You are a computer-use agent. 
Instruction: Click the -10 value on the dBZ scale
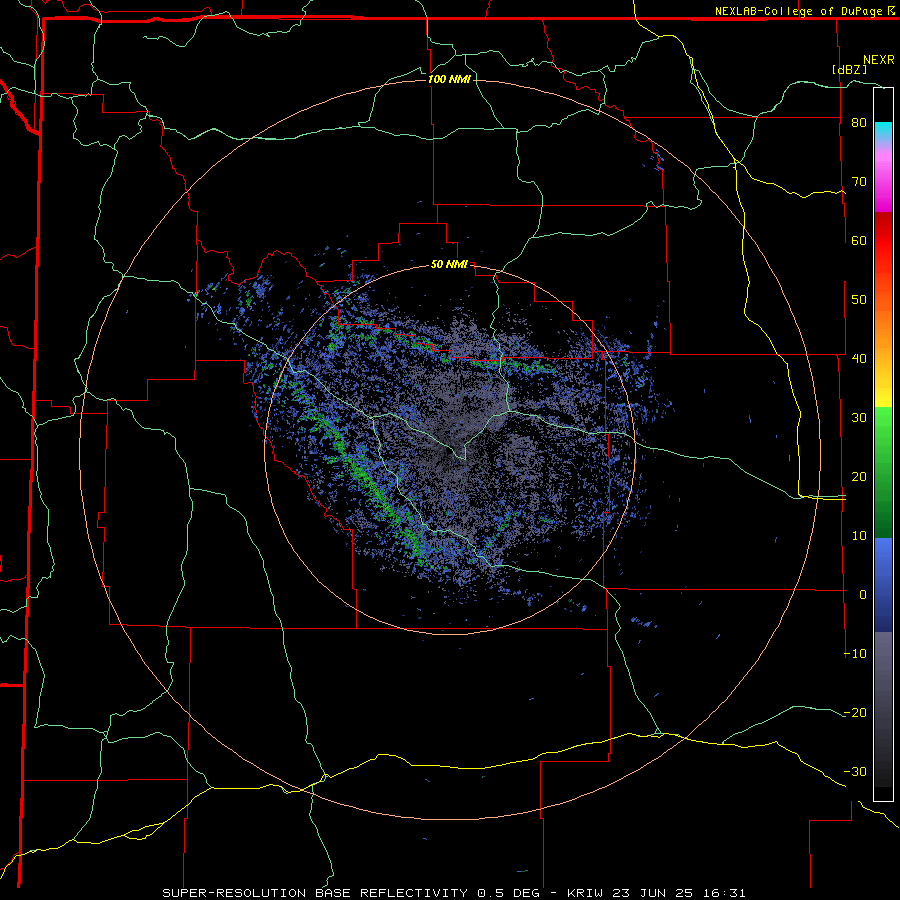point(855,654)
